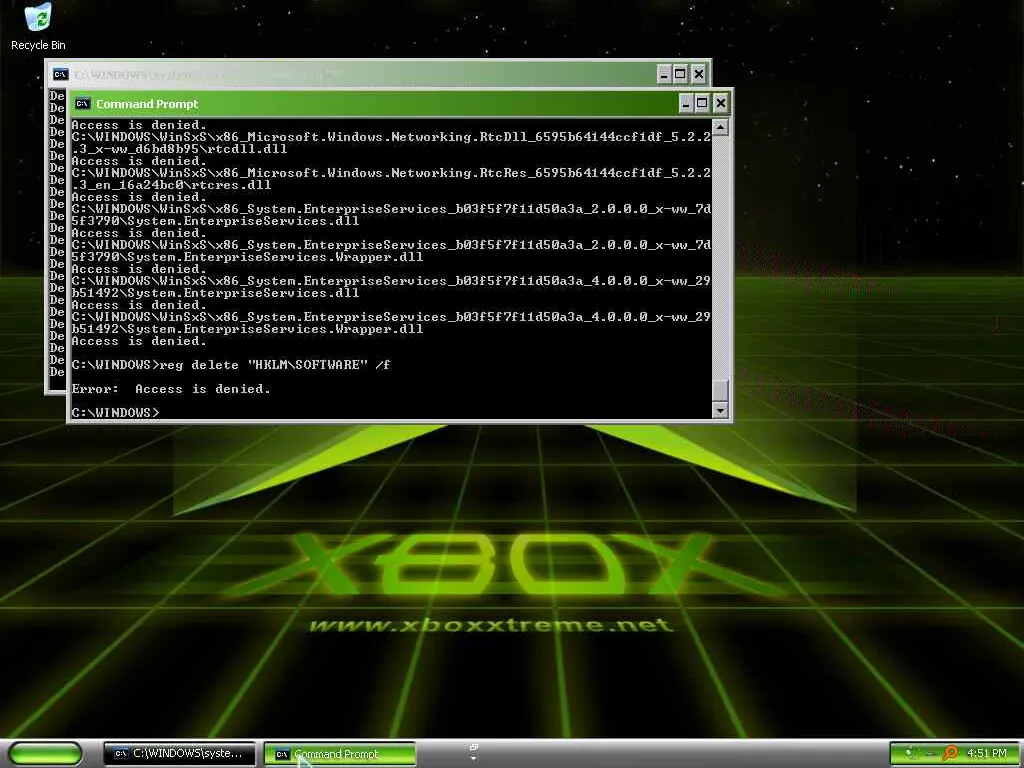Click the Command Prompt scrollbar down arrow
1024x768 pixels.
pyautogui.click(x=720, y=410)
